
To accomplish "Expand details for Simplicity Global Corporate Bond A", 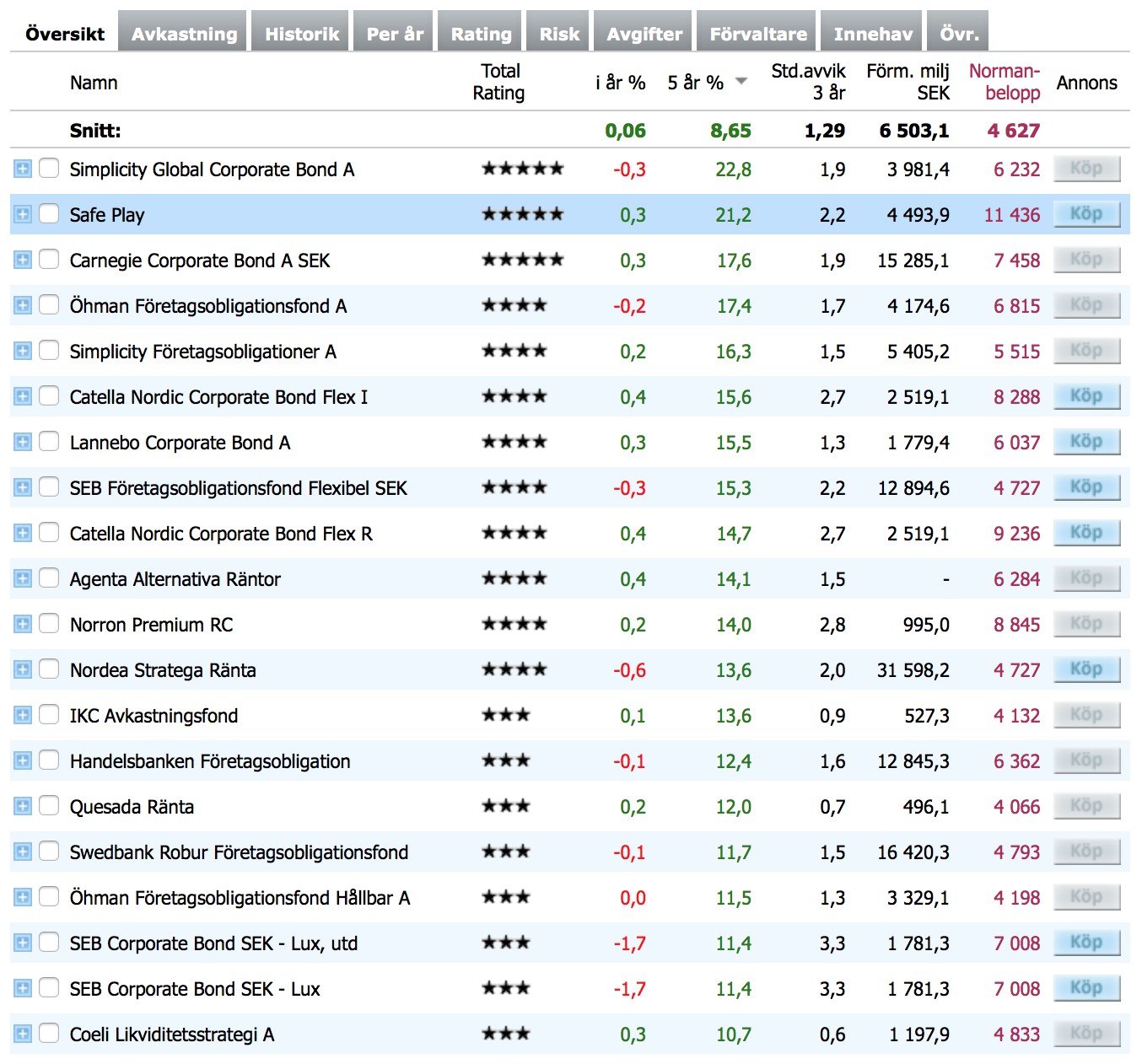I will point(23,169).
